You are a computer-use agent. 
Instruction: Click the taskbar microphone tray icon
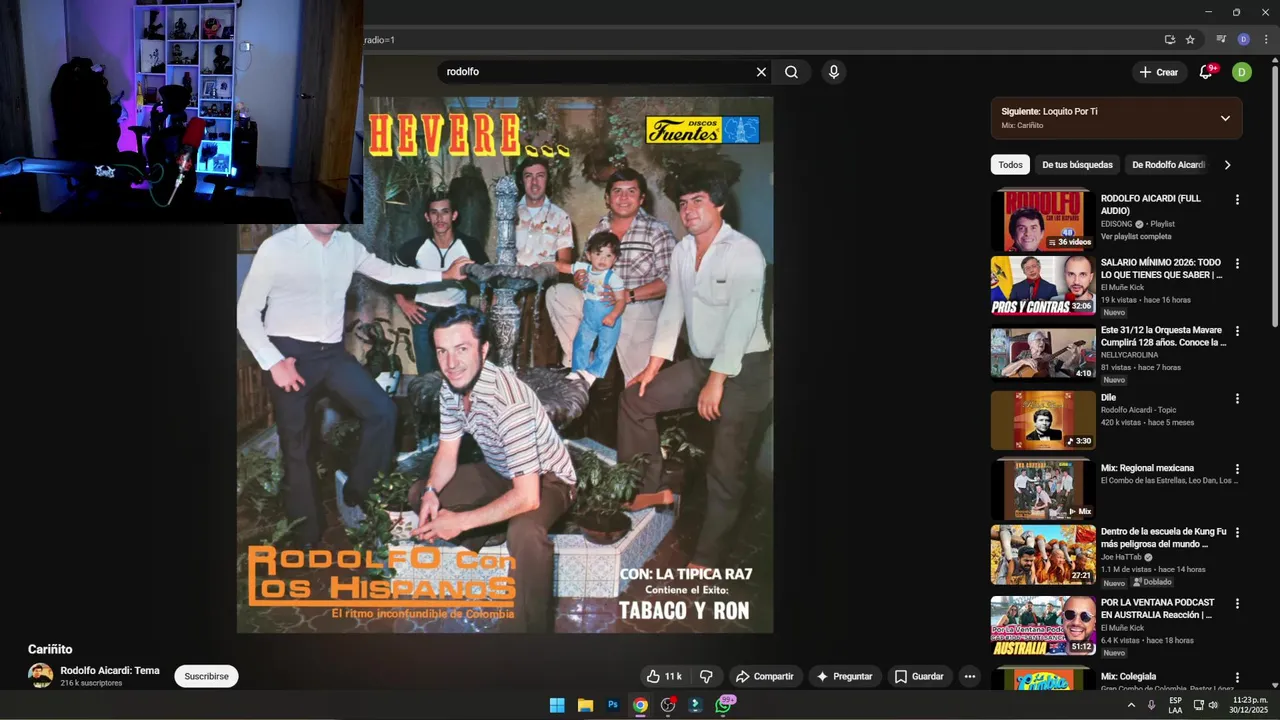point(1151,705)
